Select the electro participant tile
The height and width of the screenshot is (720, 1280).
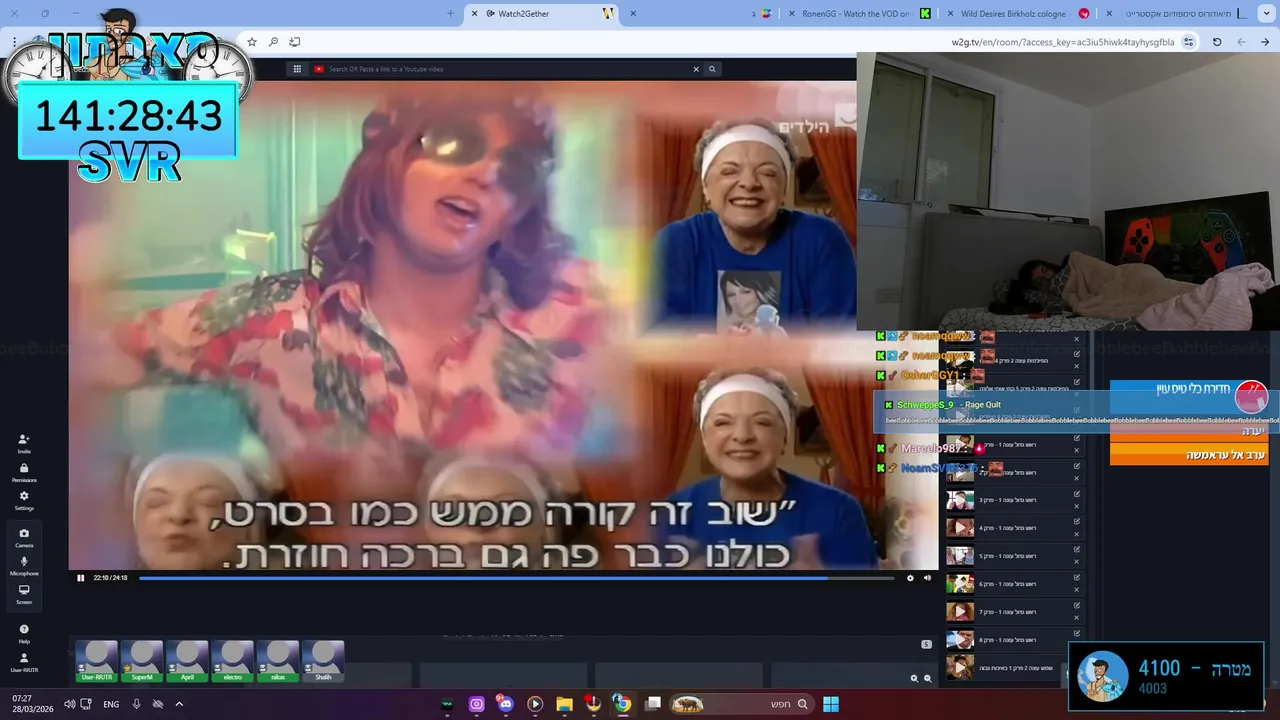click(x=232, y=661)
